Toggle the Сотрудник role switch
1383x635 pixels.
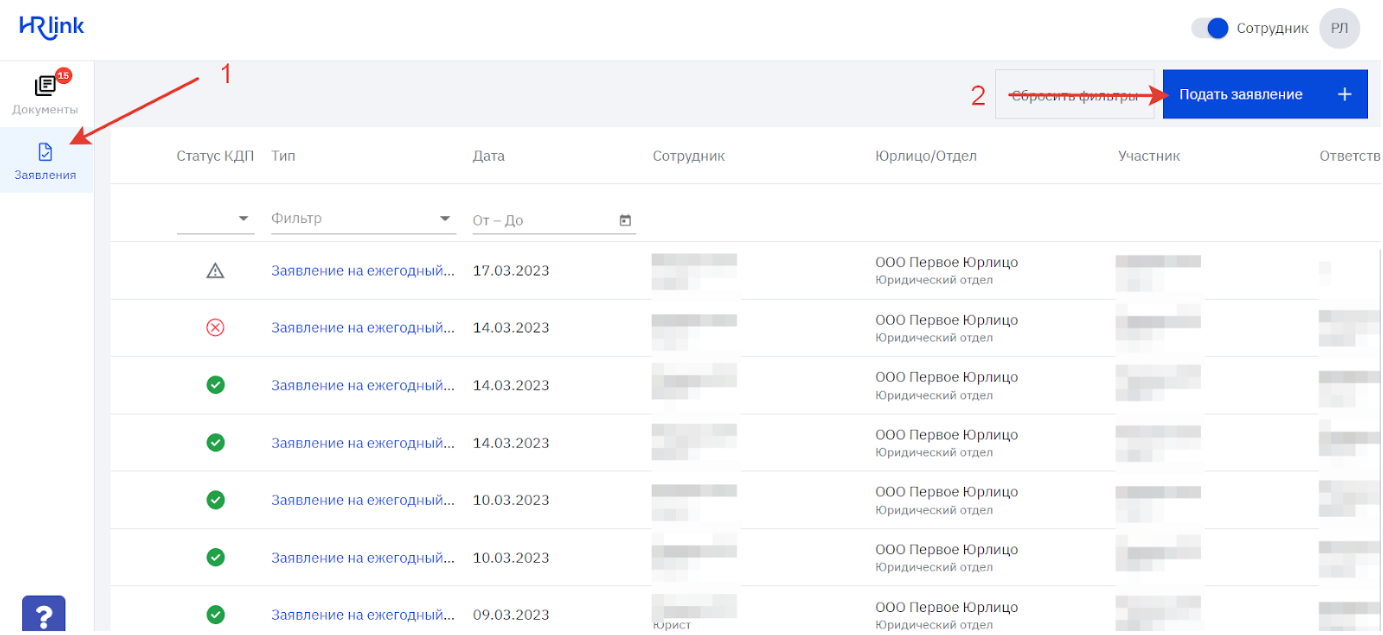tap(1209, 28)
